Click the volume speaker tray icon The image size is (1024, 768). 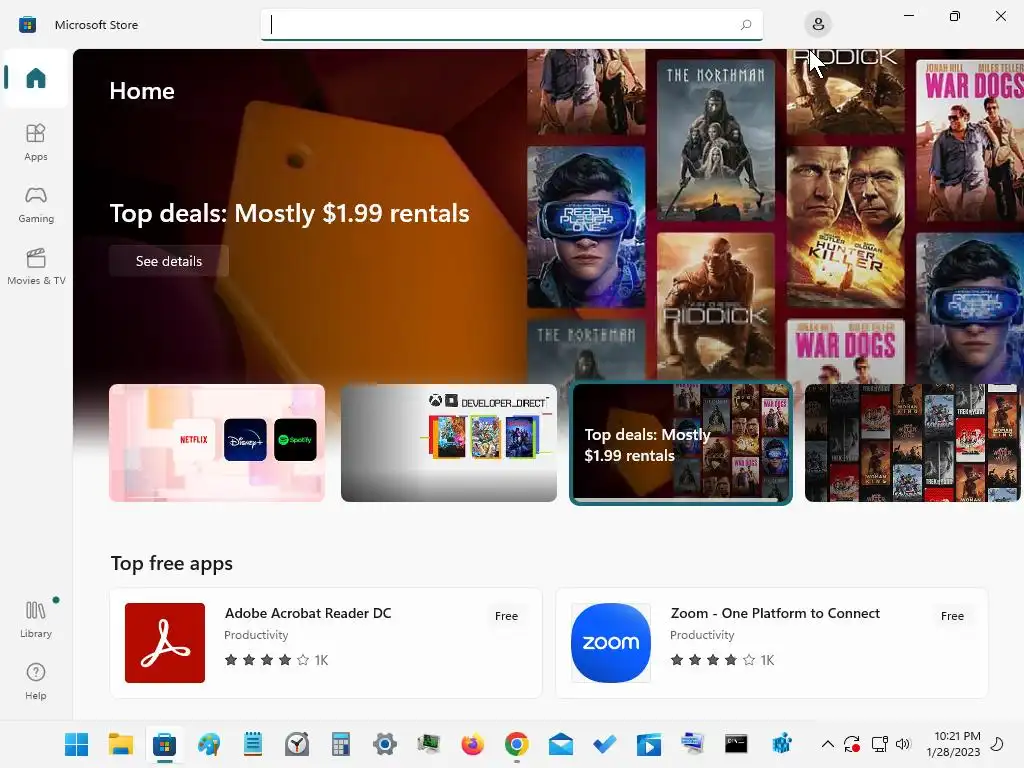tap(903, 744)
